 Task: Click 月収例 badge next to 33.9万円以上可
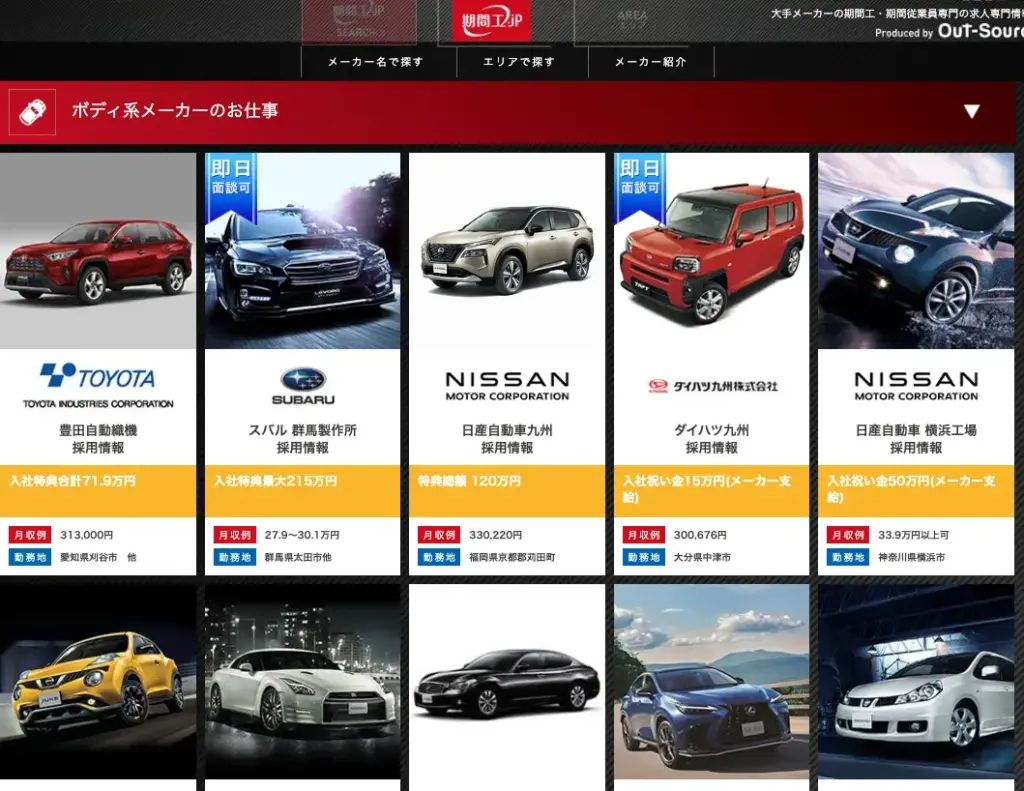pos(848,535)
